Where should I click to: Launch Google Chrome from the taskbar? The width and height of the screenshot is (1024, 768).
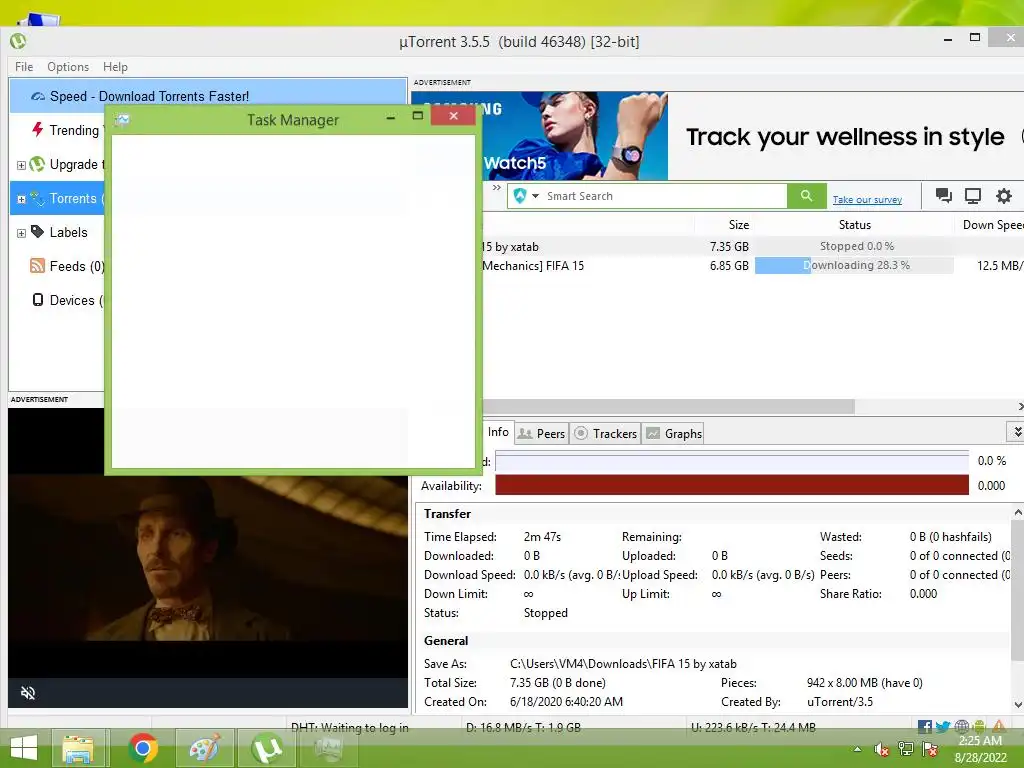pyautogui.click(x=143, y=748)
